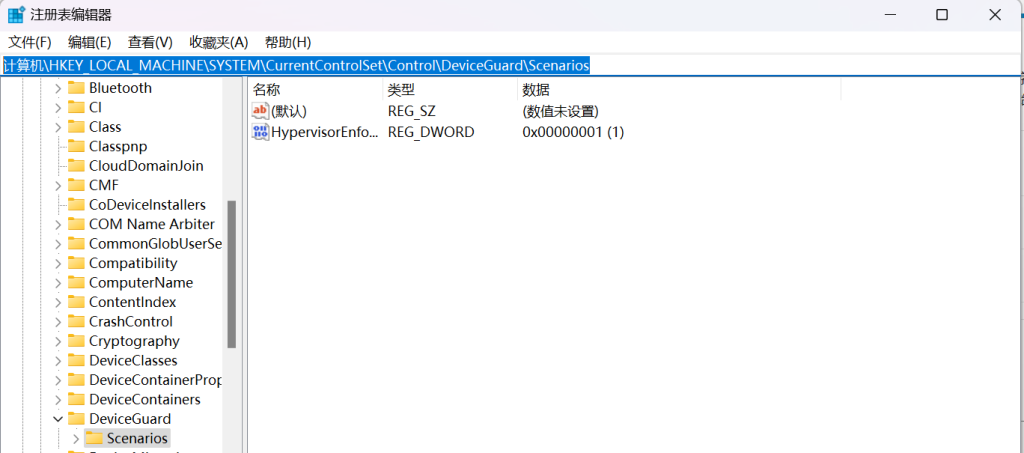
Task: Sort values by the 类型 column header
Action: (450, 90)
